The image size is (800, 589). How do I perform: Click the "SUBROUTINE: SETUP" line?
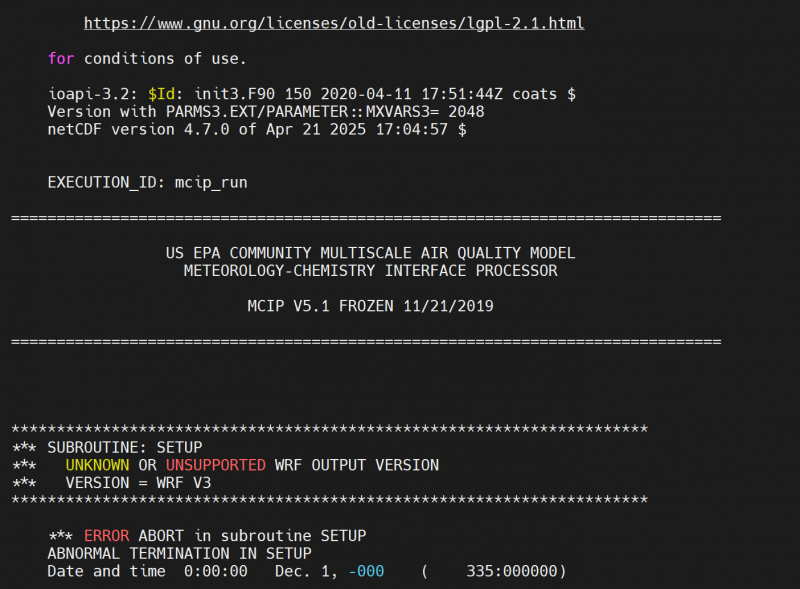pos(124,447)
